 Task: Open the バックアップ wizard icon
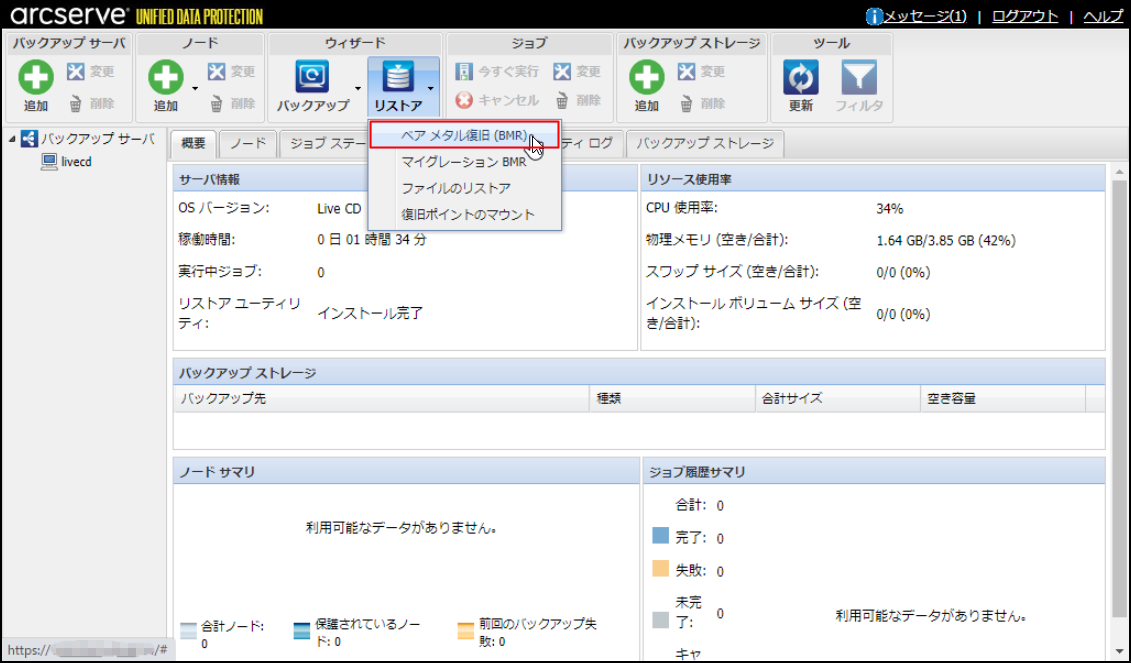click(x=312, y=78)
